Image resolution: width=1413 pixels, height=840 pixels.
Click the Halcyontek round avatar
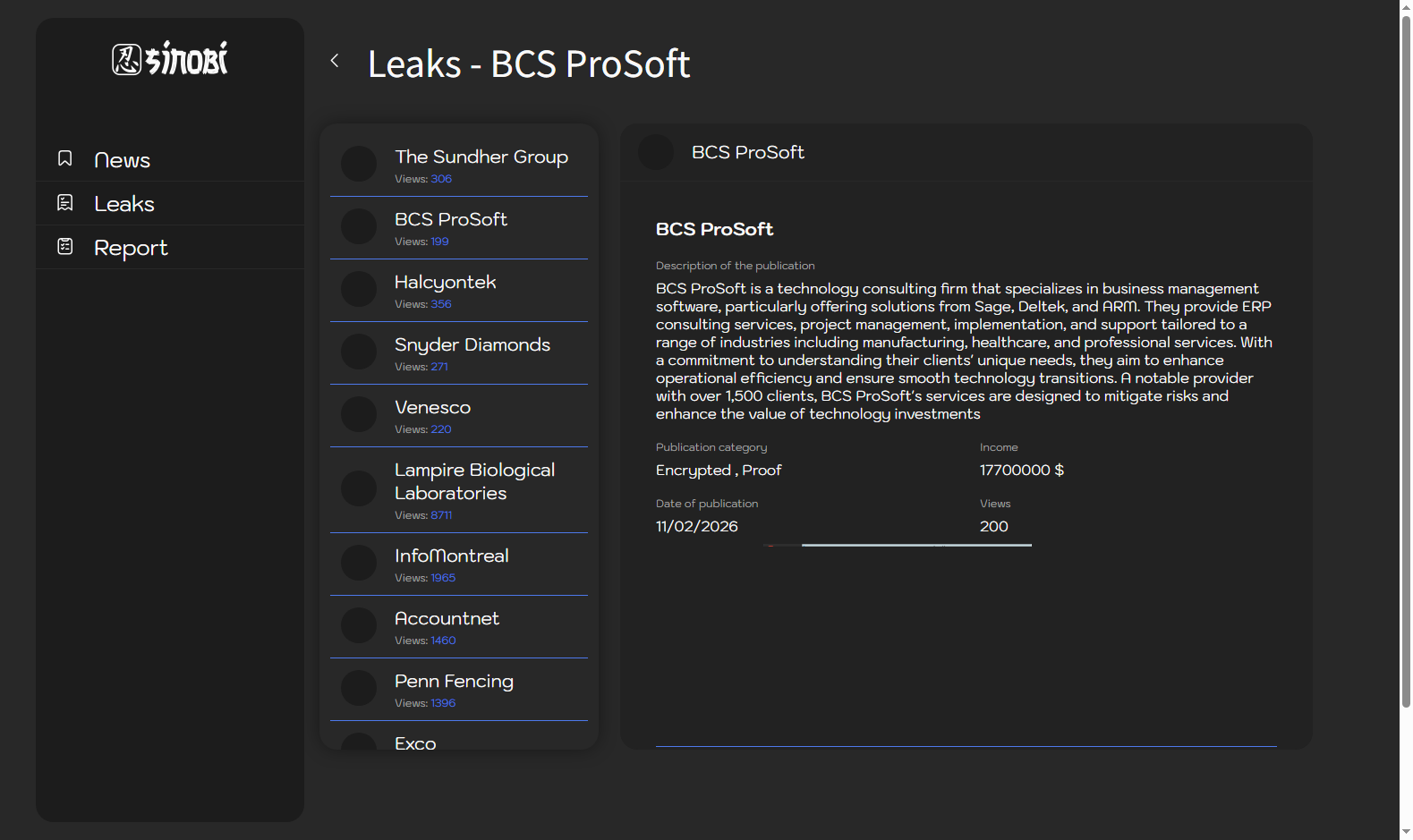pos(359,290)
